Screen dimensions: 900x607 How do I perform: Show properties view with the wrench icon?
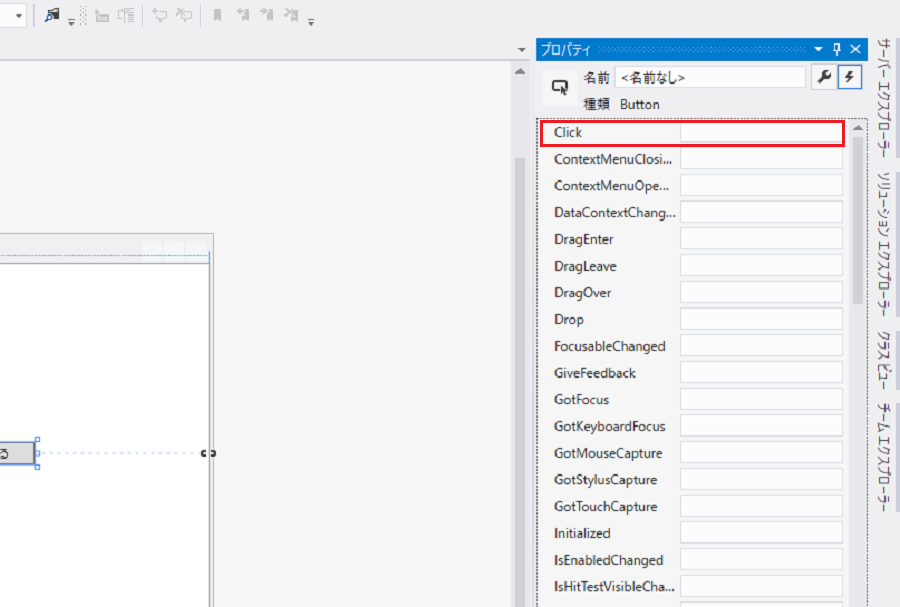824,77
